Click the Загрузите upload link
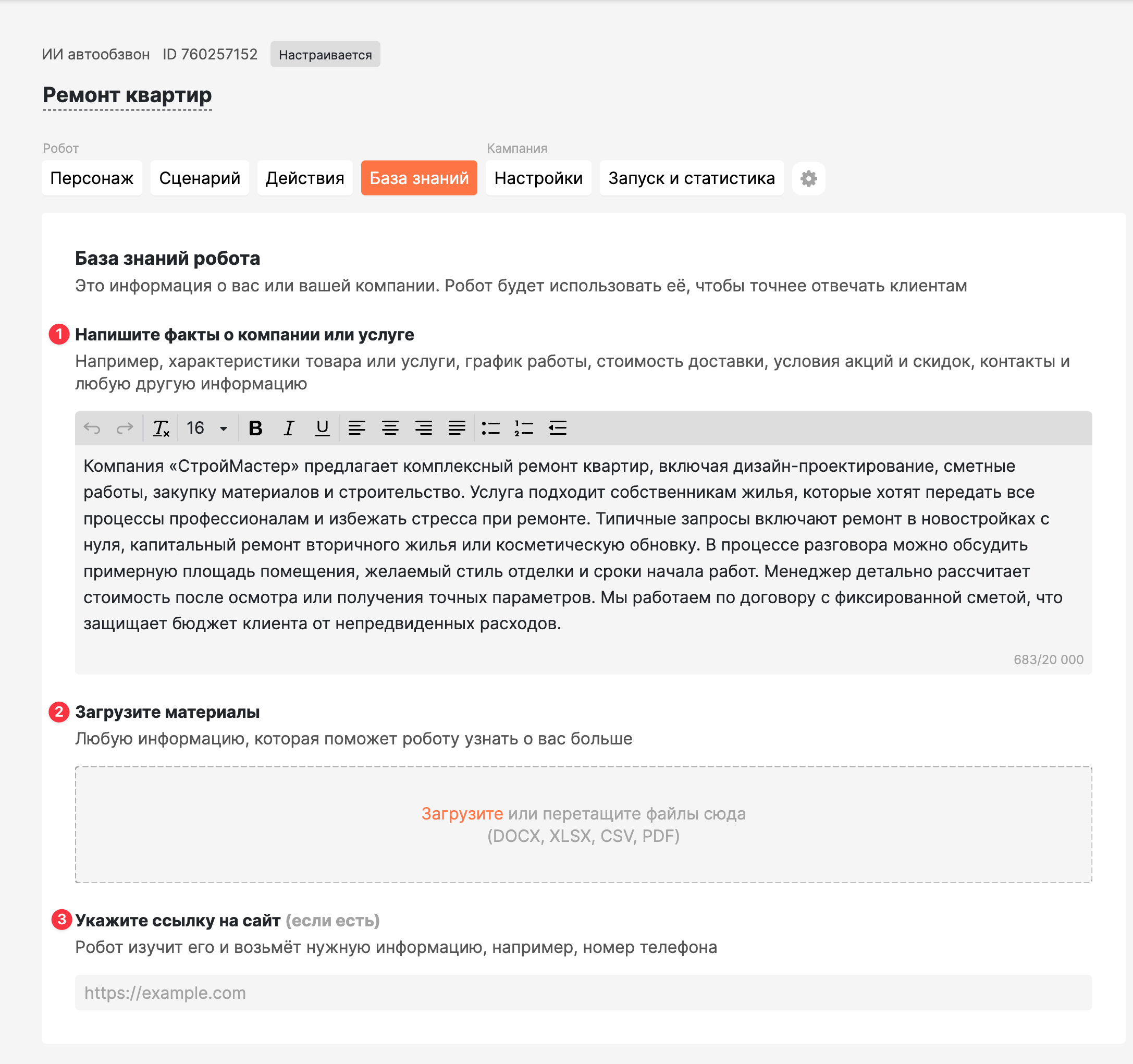1133x1064 pixels. (462, 814)
